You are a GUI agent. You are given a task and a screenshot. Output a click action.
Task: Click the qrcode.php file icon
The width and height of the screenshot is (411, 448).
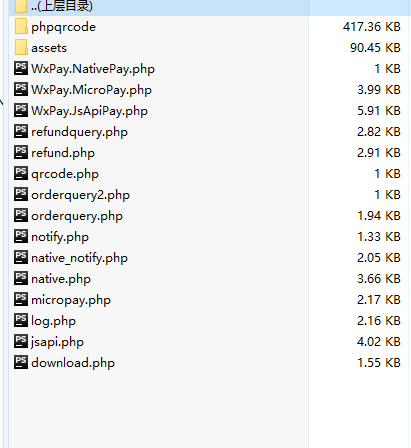pyautogui.click(x=21, y=174)
